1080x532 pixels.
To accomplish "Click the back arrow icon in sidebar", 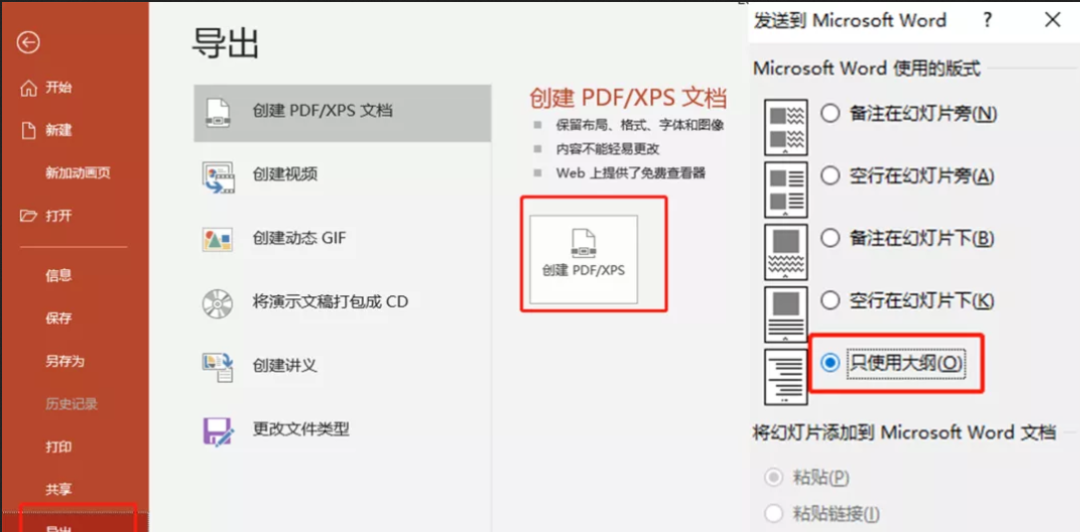I will pyautogui.click(x=28, y=43).
